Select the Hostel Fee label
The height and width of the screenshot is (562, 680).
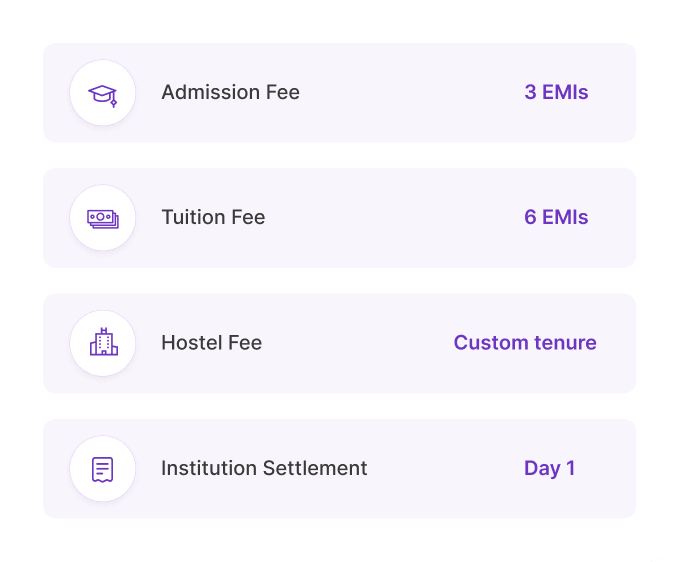tap(212, 343)
